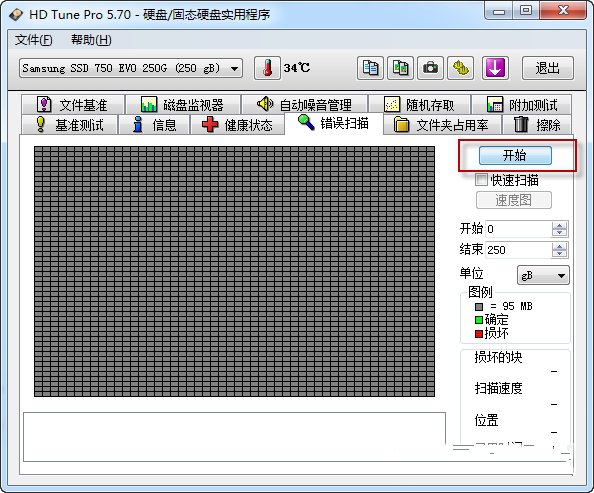Open the 磁盘监视器 disk monitor tab
This screenshot has height=493, width=594.
point(183,104)
